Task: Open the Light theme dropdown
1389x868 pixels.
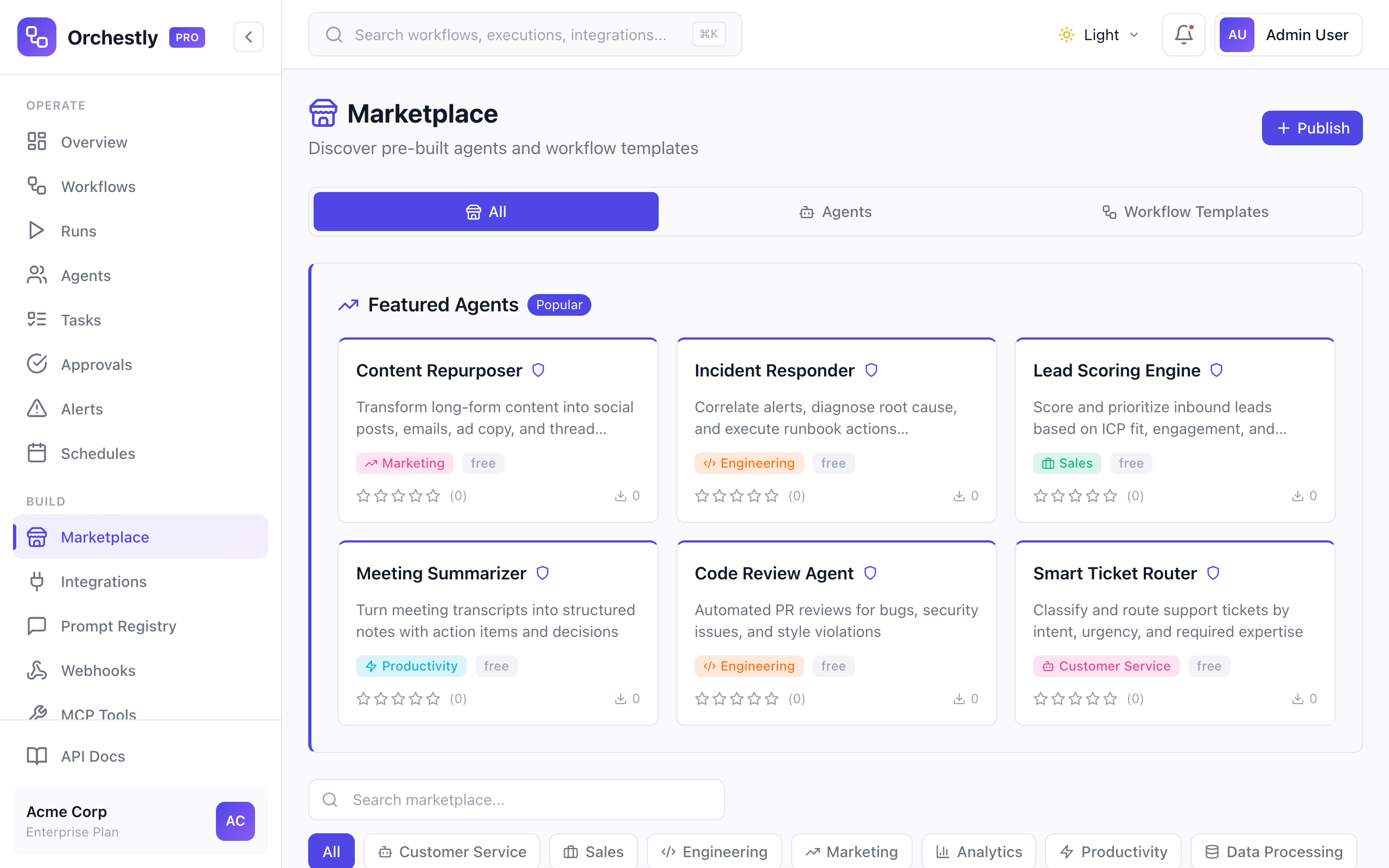Action: tap(1098, 34)
